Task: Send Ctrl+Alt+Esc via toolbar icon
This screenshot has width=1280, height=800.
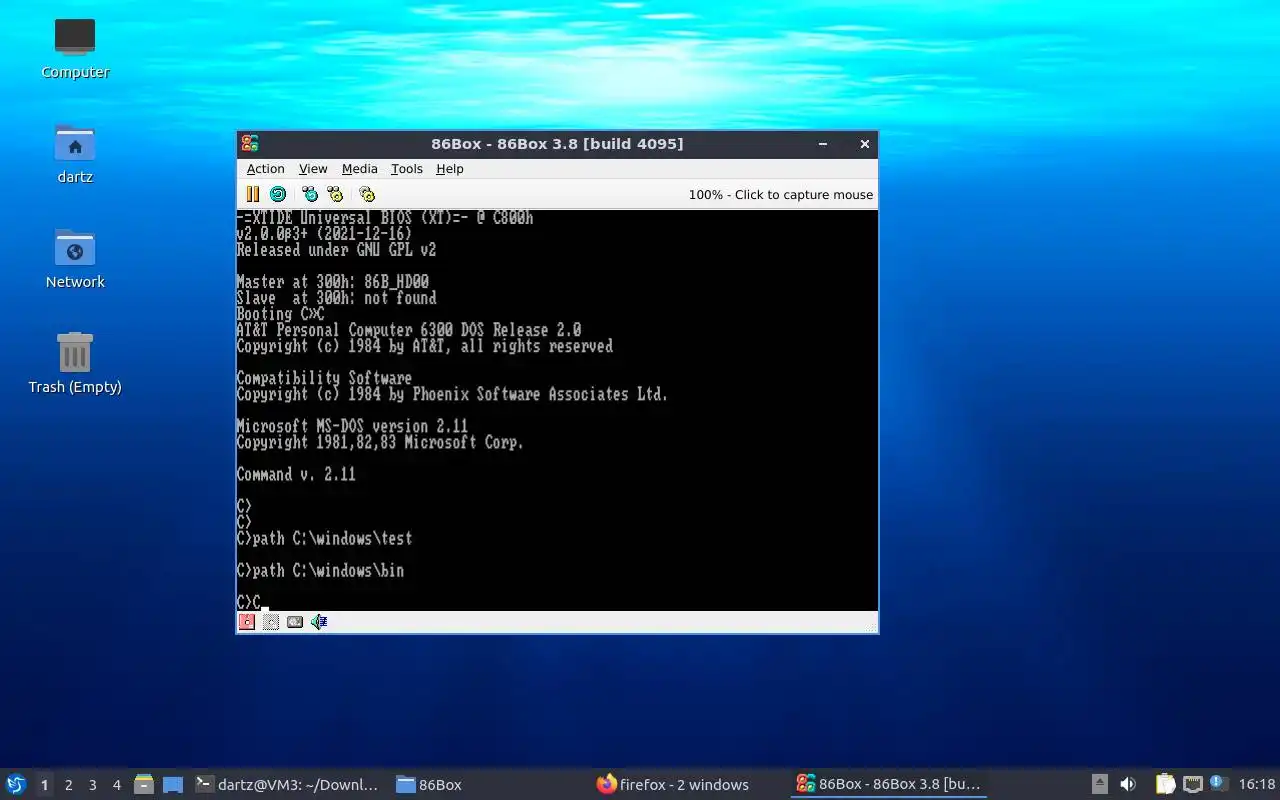Action: coord(335,194)
